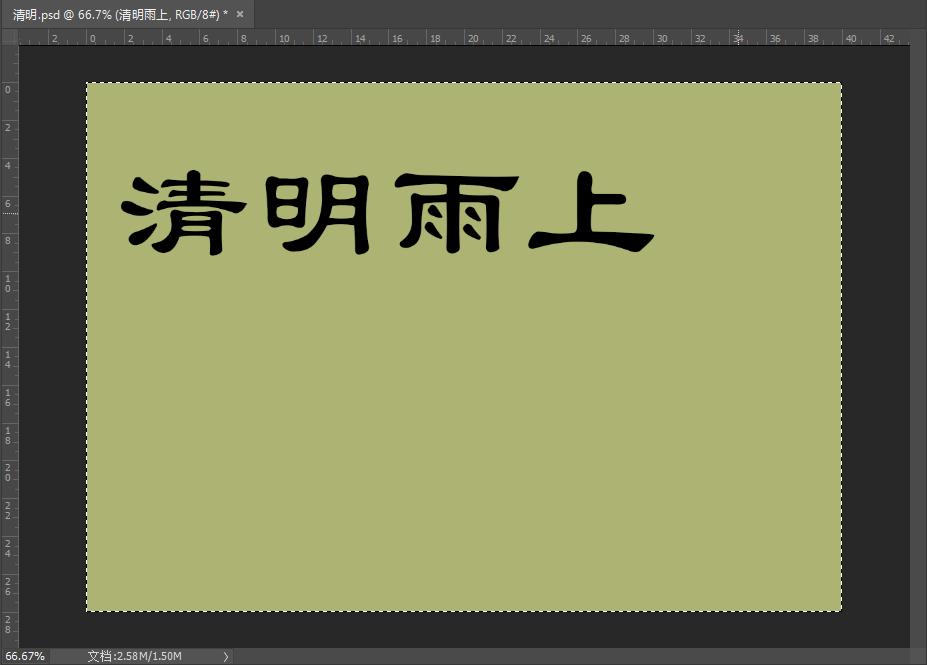The width and height of the screenshot is (927, 665).
Task: Click the 清明.psd document tab
Action: tap(100, 14)
